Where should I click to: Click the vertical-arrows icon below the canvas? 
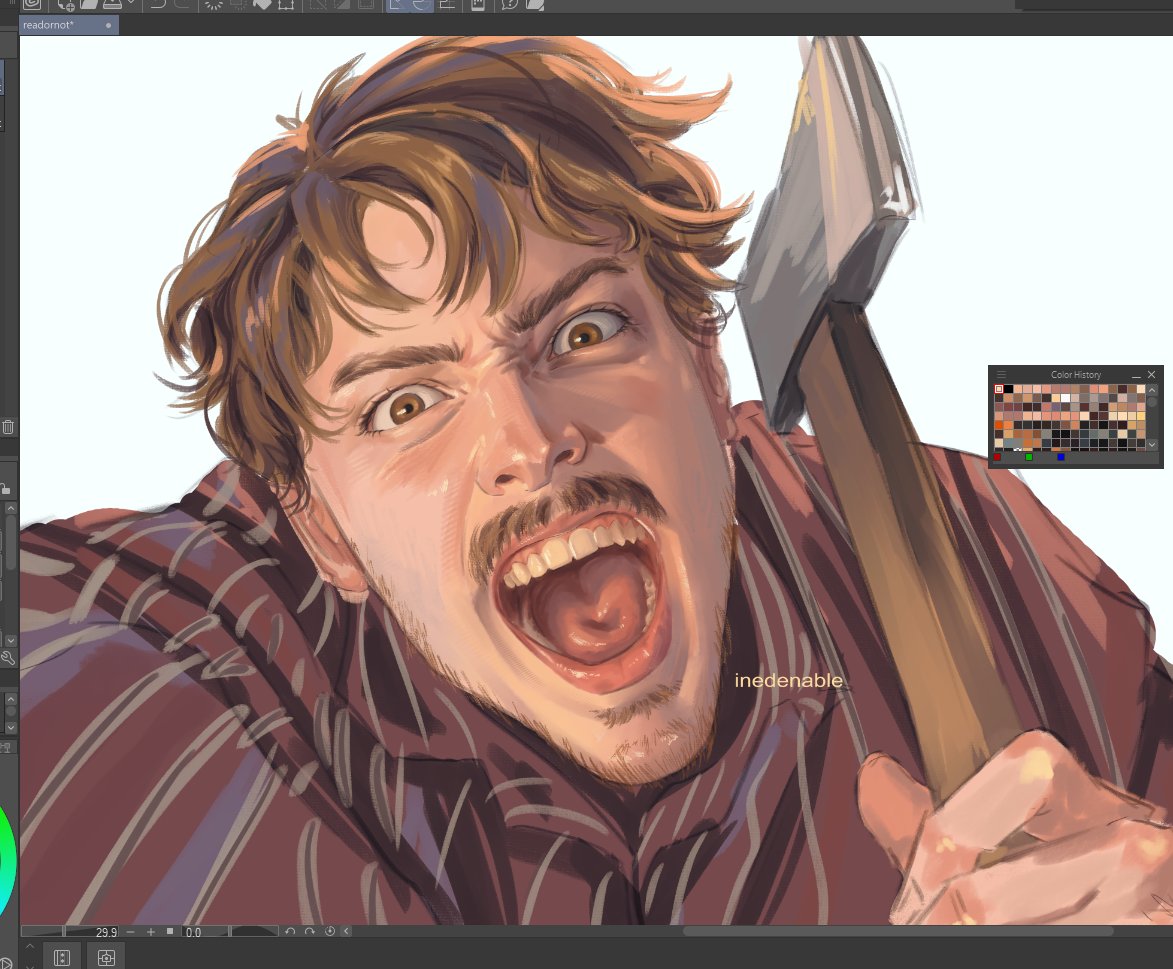point(62,958)
